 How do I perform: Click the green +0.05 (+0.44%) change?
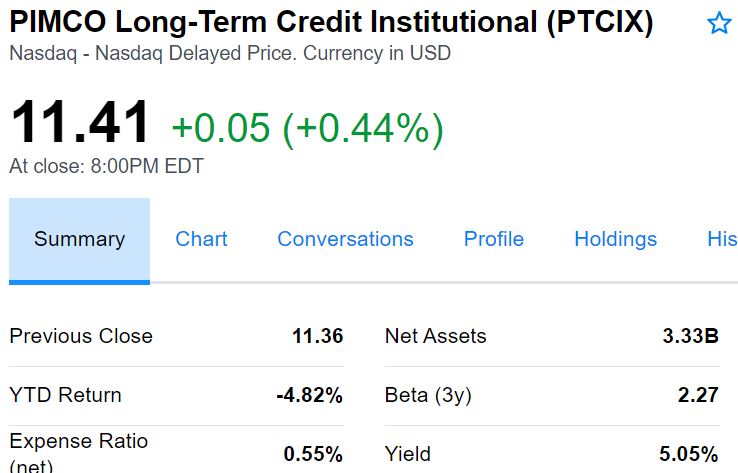click(307, 127)
